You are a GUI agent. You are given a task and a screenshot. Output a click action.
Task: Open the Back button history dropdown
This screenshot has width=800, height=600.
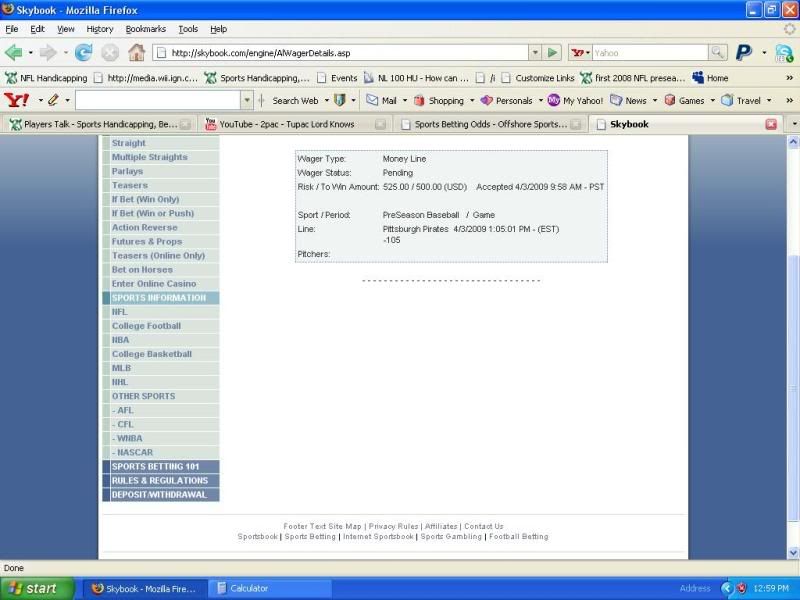31,53
